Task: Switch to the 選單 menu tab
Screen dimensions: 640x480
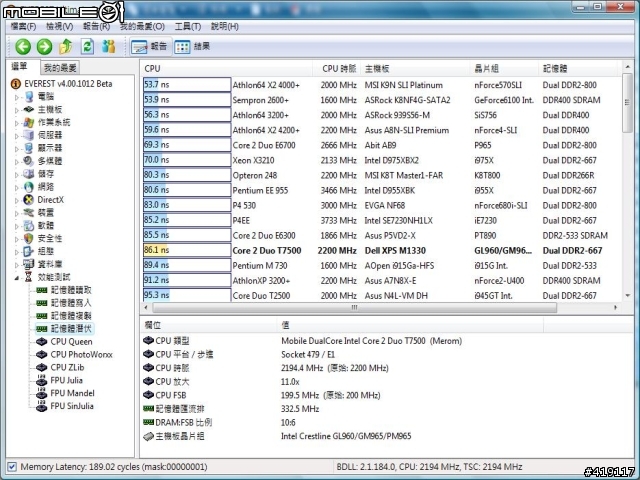Action: 19,67
